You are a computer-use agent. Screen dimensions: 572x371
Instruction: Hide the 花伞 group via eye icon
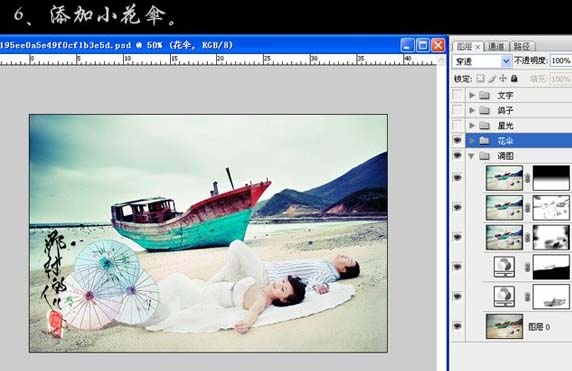pyautogui.click(x=457, y=140)
